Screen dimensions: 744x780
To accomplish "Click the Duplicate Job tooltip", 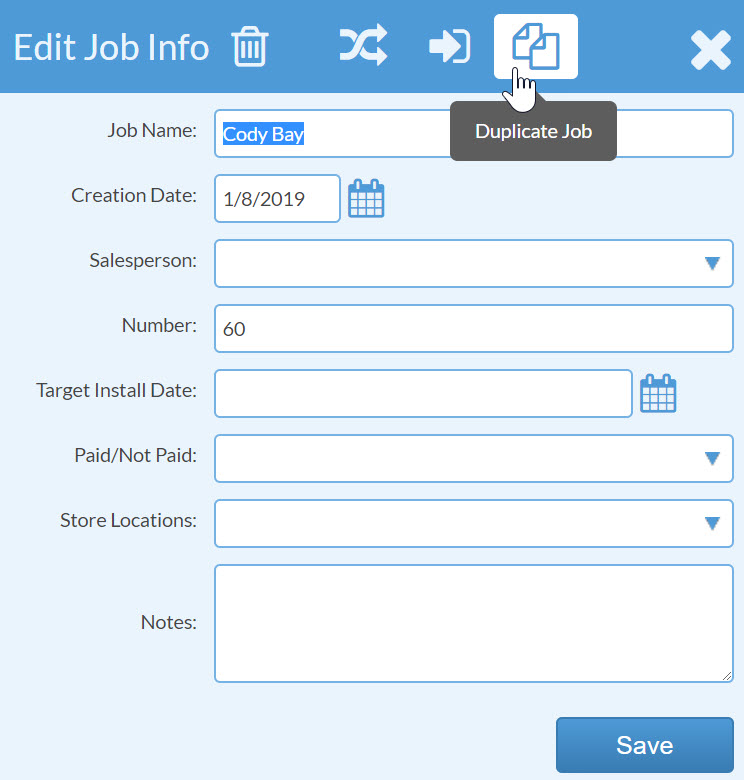I will tap(533, 131).
